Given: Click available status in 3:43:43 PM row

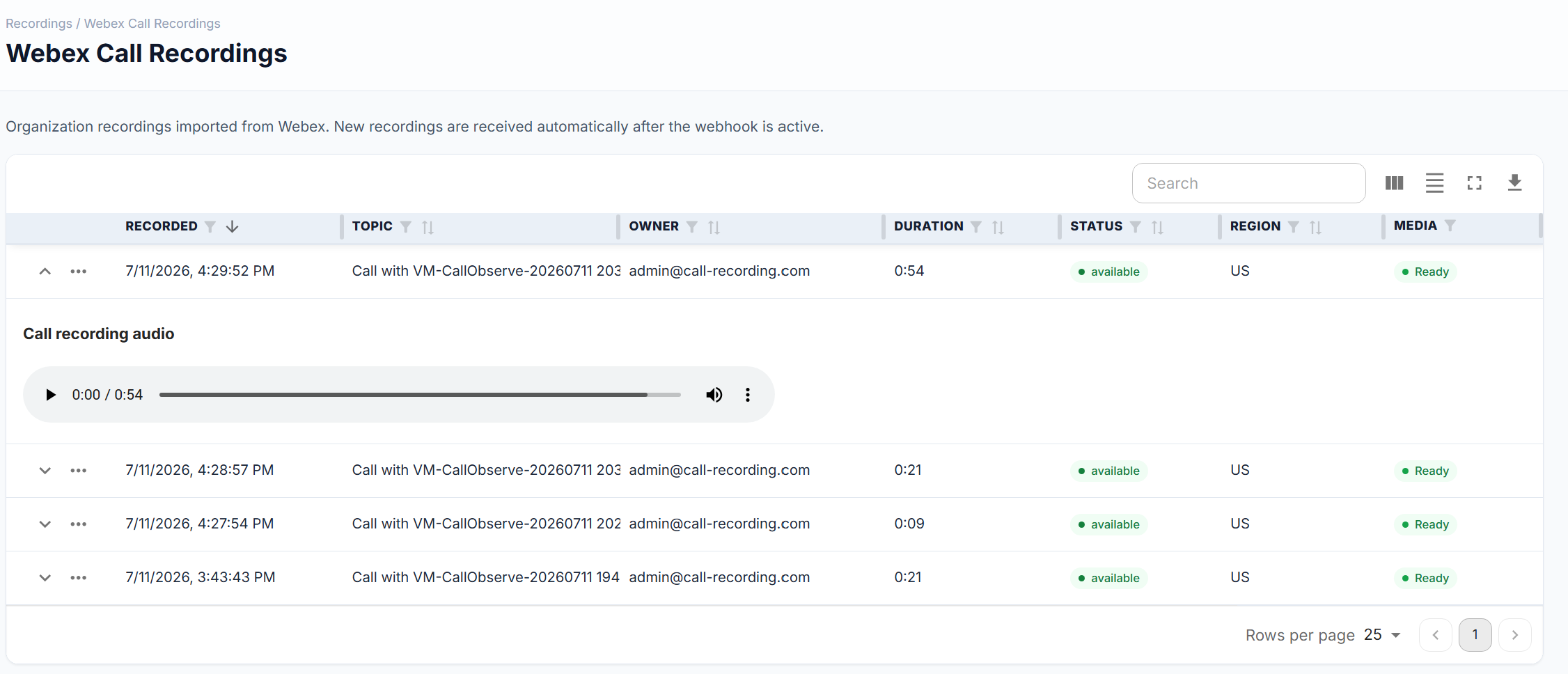Looking at the screenshot, I should [1108, 578].
